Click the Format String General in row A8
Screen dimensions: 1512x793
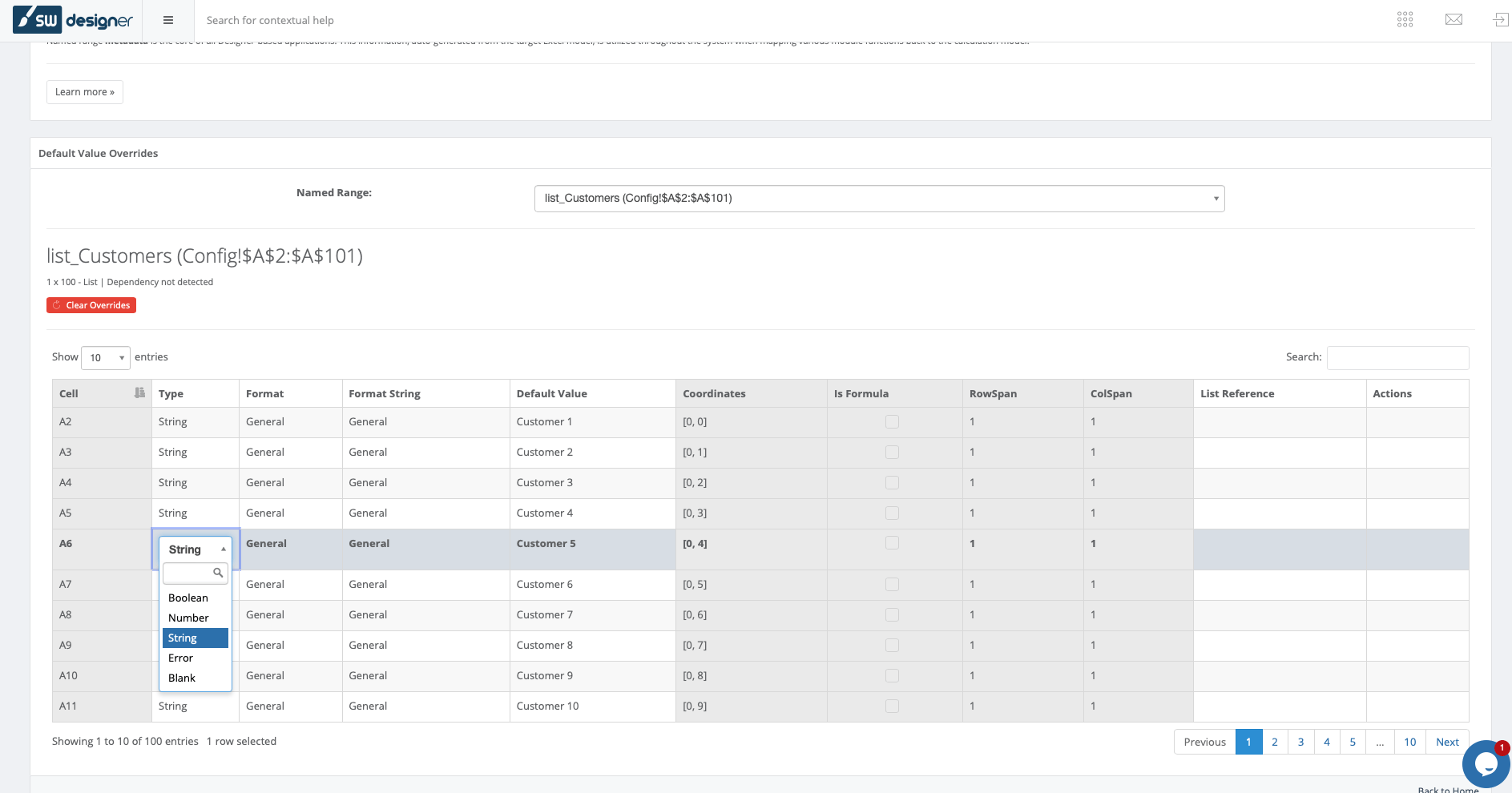coord(368,615)
